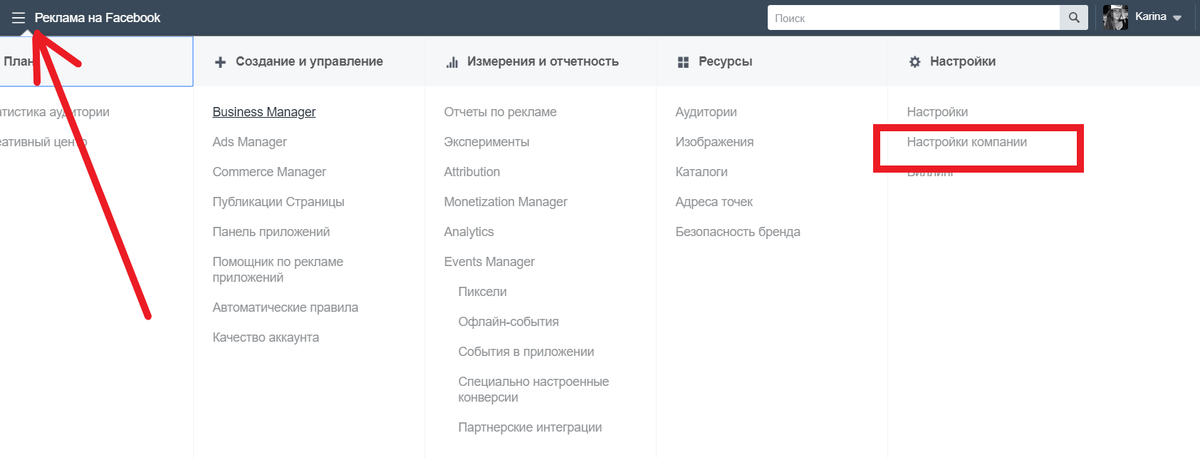Click Реклама на Facebook title

pos(97,18)
